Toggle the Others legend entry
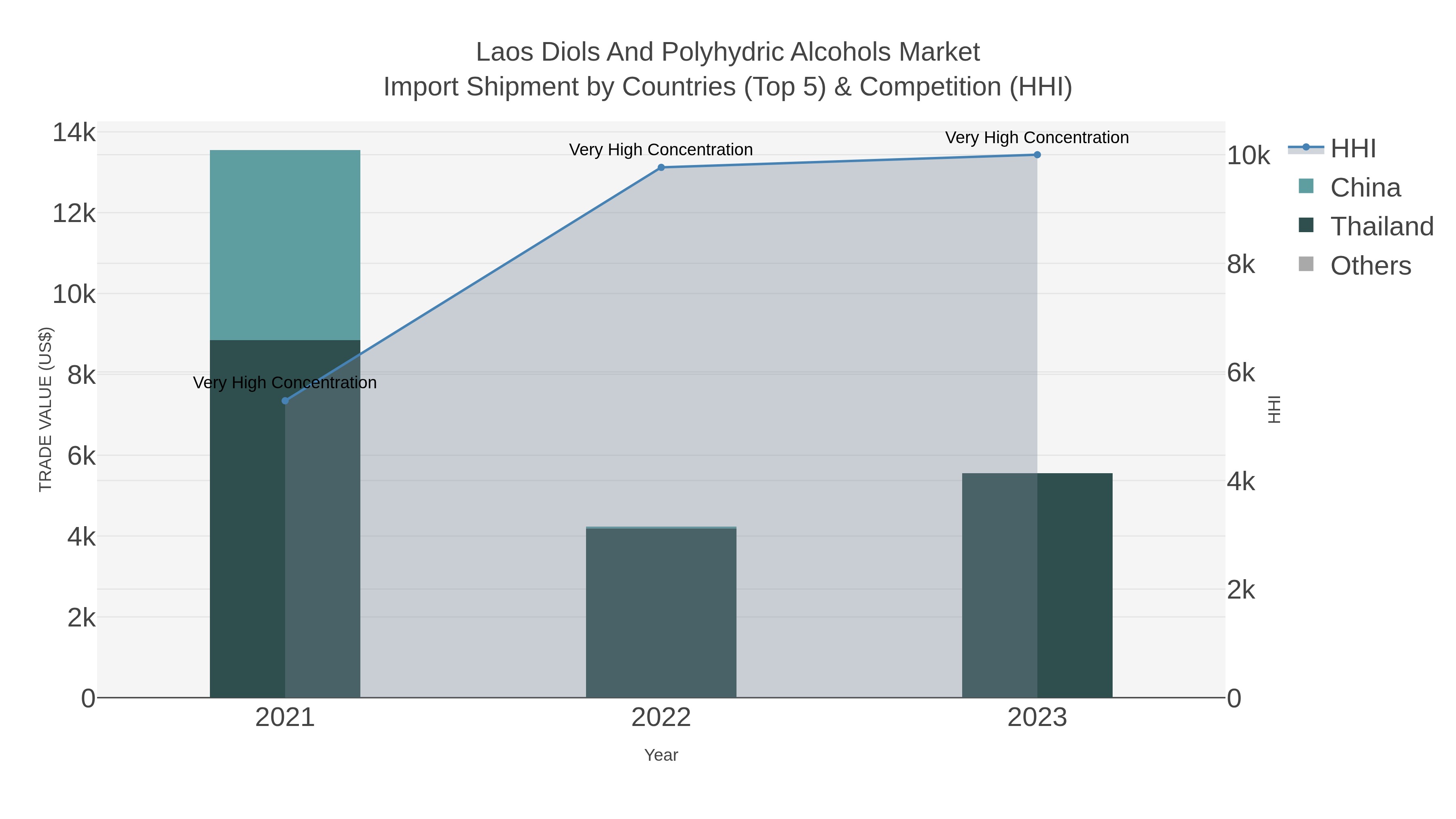This screenshot has height=819, width=1456. click(1355, 266)
